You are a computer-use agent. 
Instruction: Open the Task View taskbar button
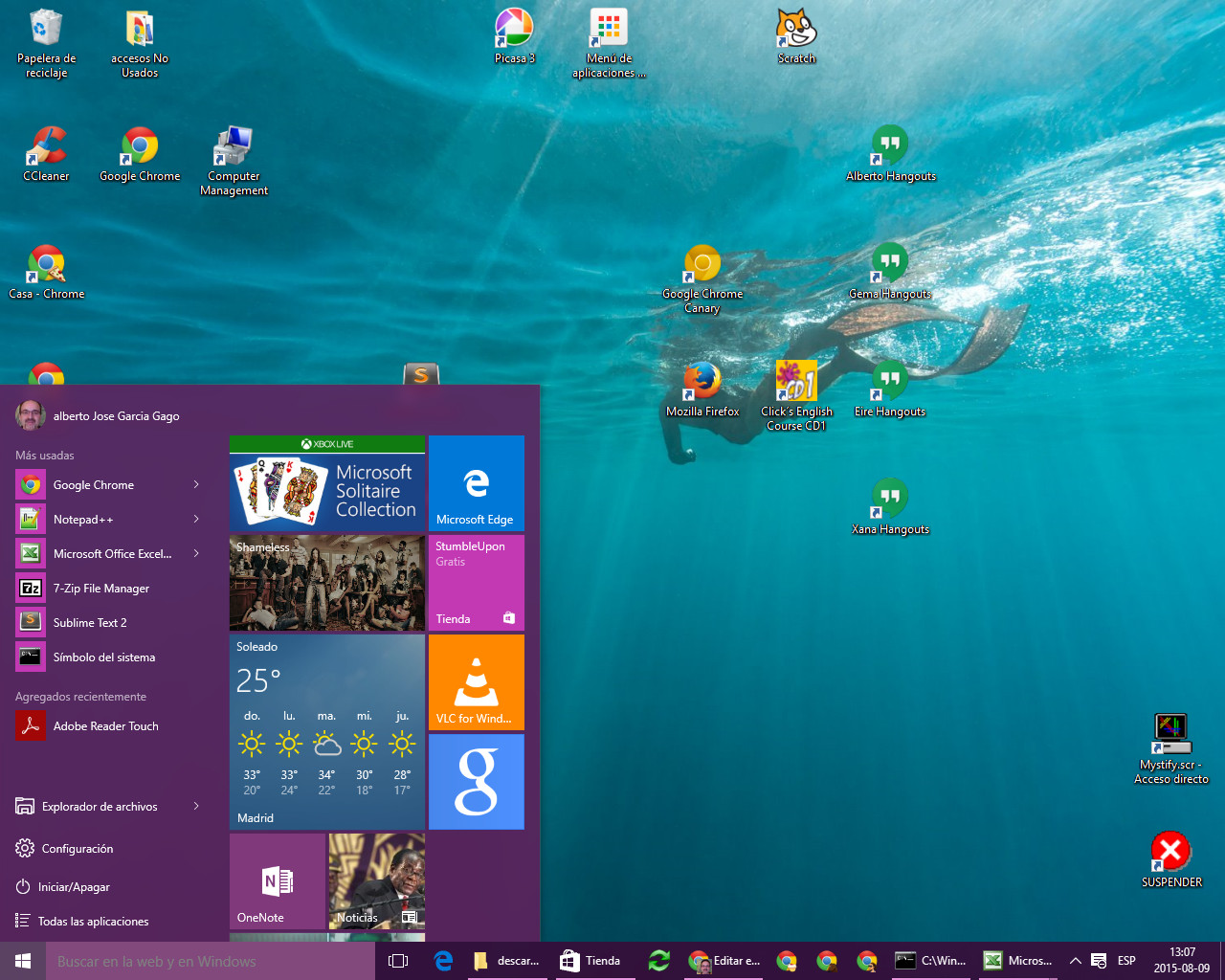(398, 961)
